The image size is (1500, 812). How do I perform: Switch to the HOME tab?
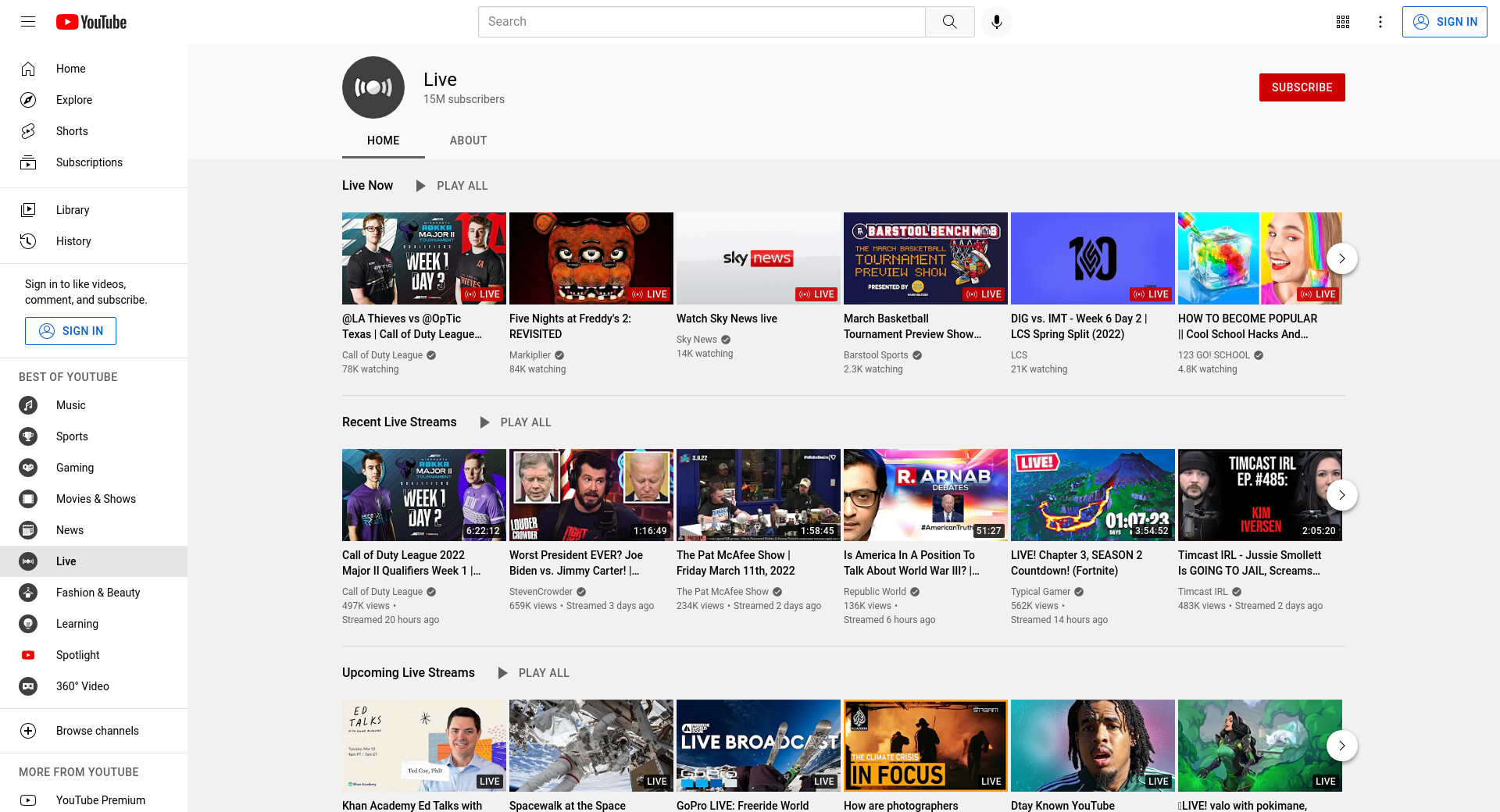point(384,141)
